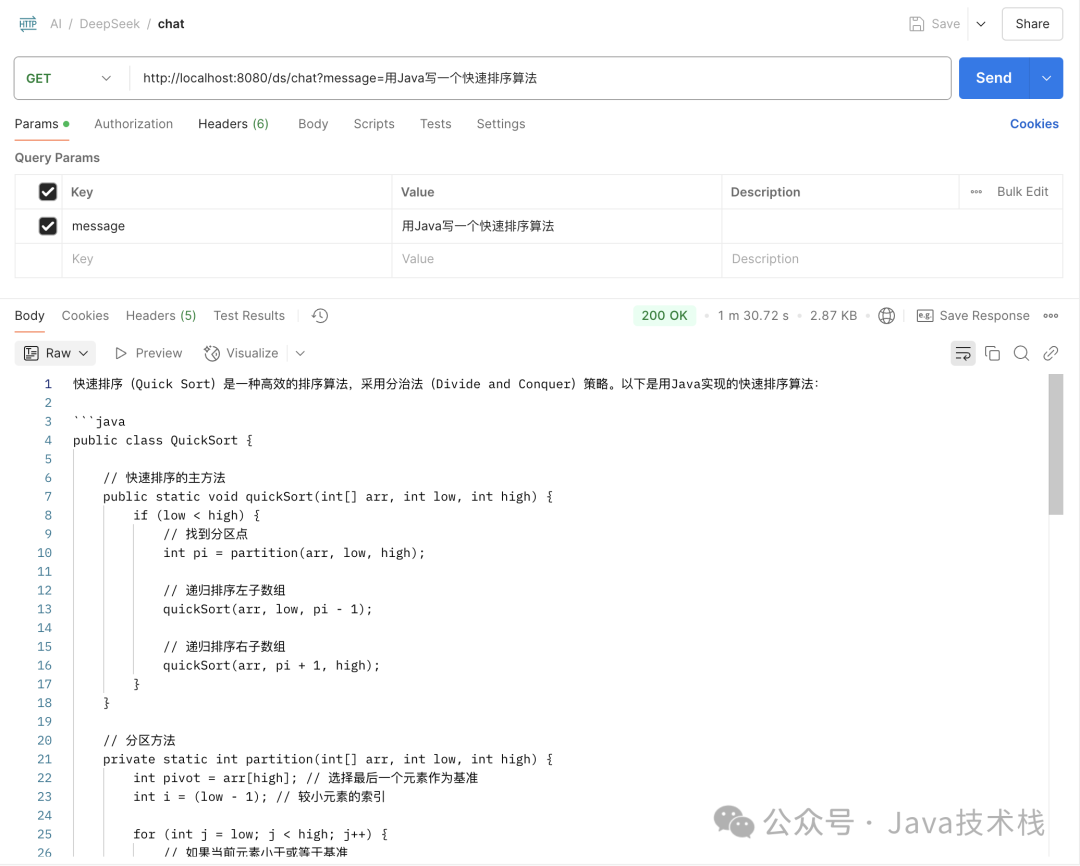Expand the Save options chevron
Screen dimensions: 1080x866
click(x=981, y=24)
